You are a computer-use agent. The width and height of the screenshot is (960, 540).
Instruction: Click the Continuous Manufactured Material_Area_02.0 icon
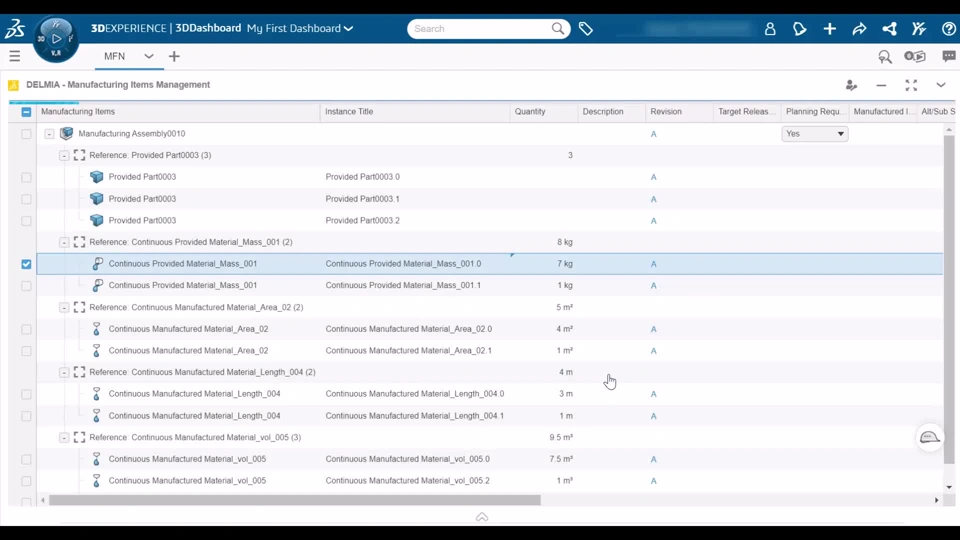coord(96,329)
